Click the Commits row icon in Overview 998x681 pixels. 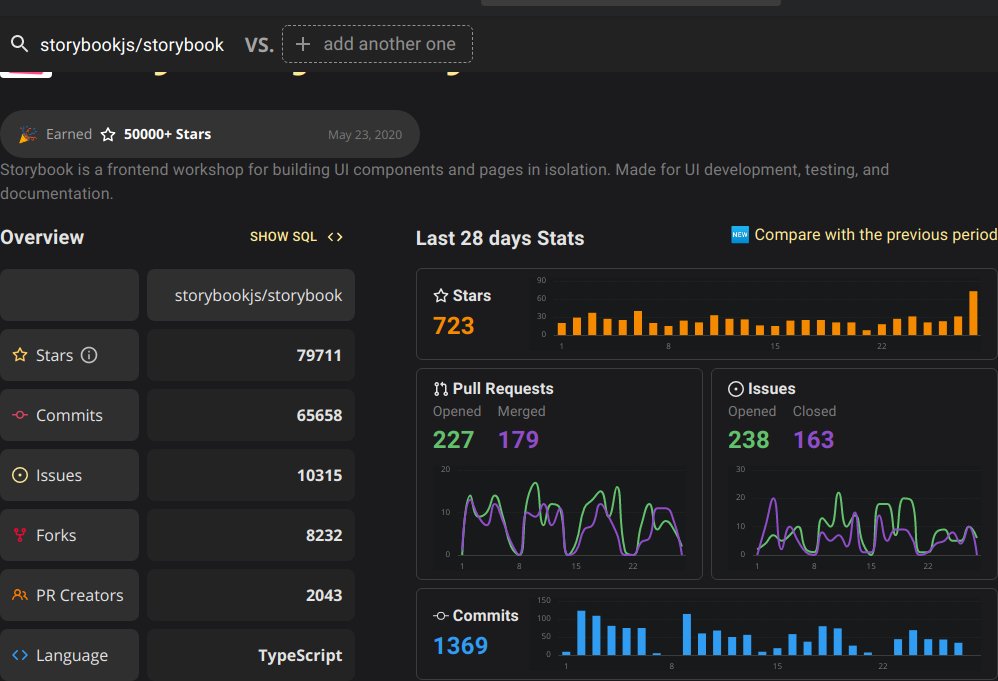tap(20, 415)
